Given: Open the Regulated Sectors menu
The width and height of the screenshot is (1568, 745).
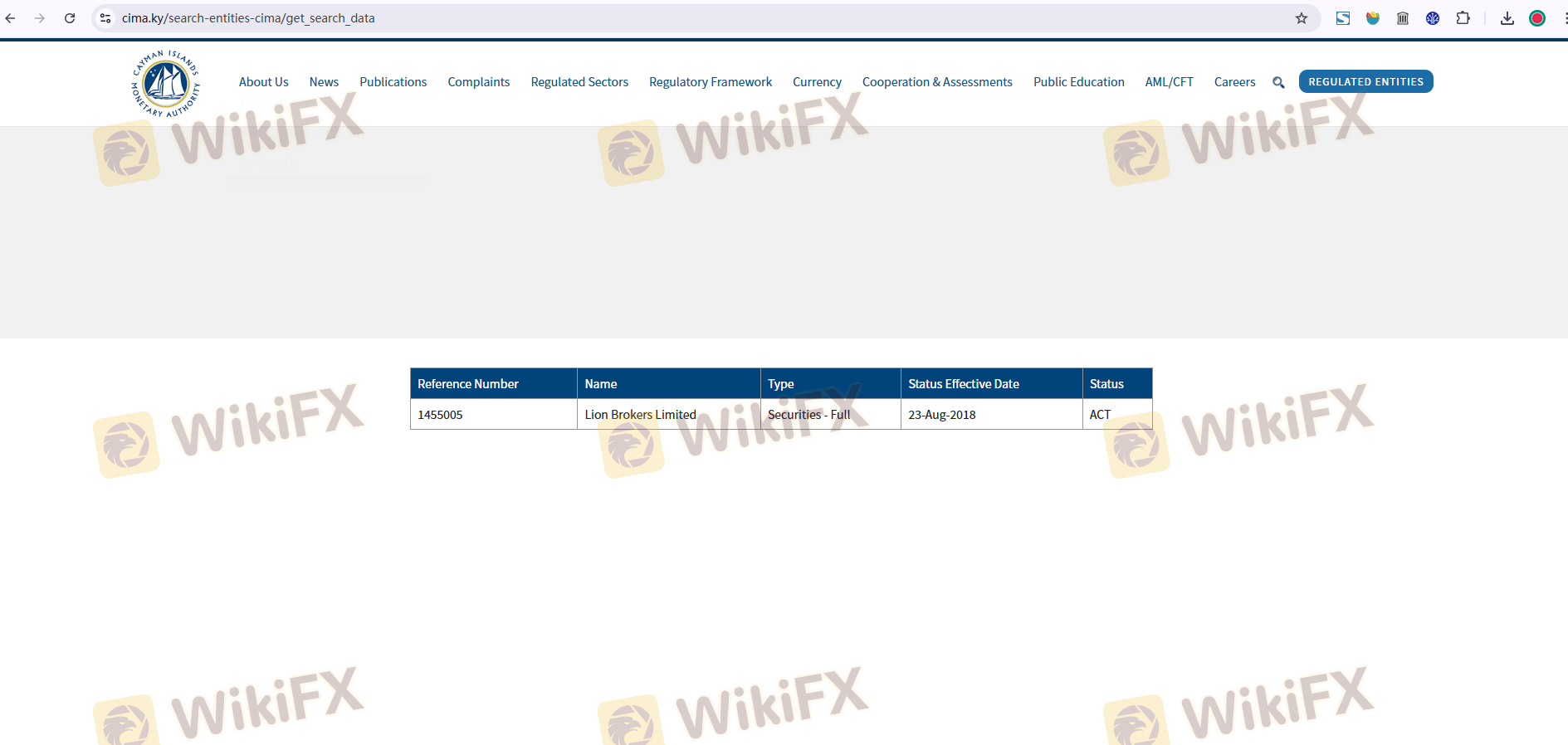Looking at the screenshot, I should pos(579,82).
